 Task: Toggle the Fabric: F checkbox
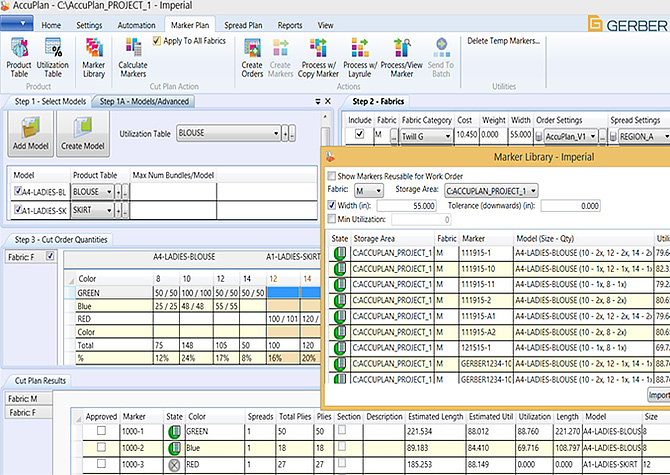(x=50, y=256)
